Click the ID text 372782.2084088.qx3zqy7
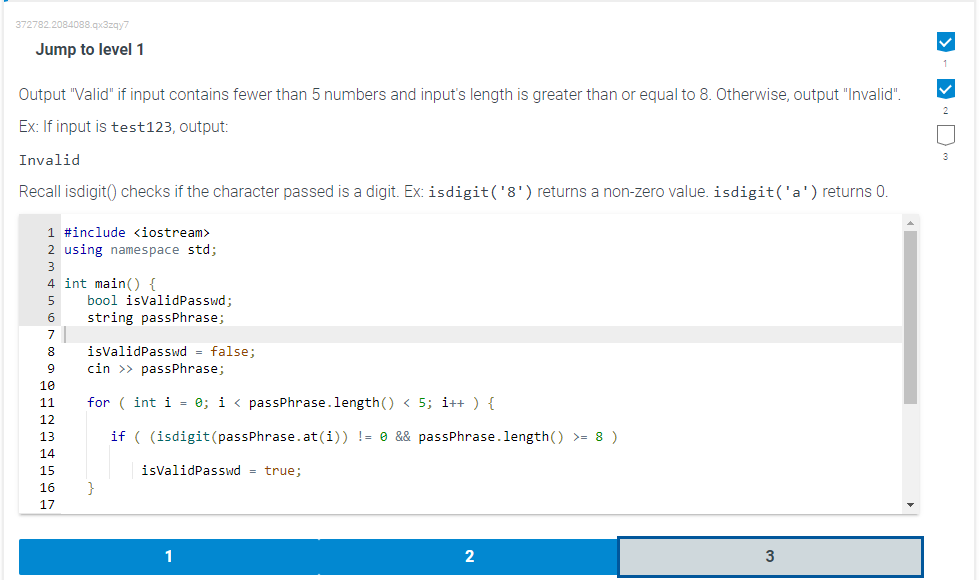The height and width of the screenshot is (588, 979). pyautogui.click(x=72, y=24)
